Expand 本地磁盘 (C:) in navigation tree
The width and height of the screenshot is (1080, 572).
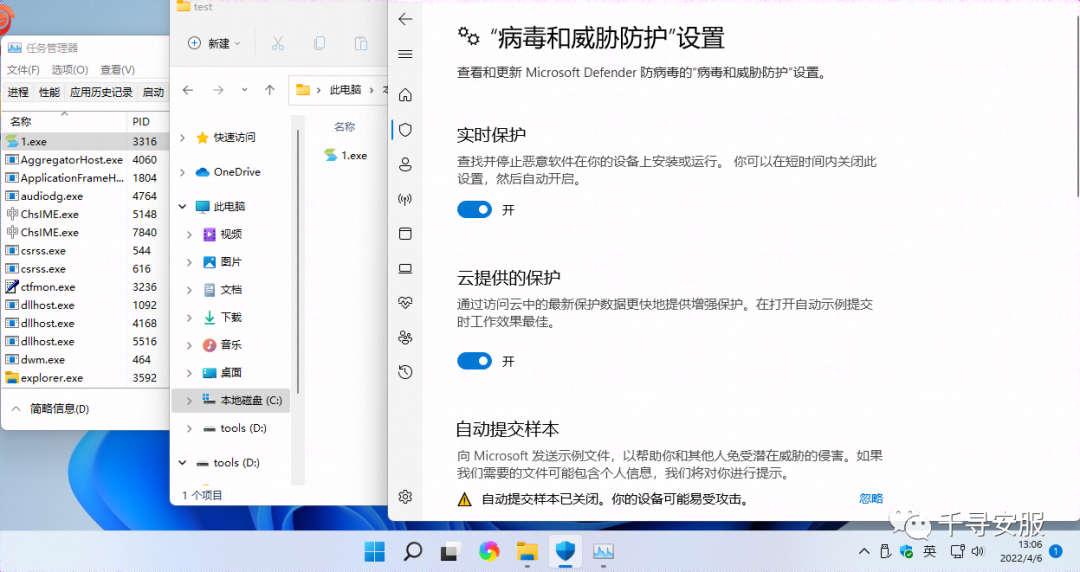(x=189, y=400)
